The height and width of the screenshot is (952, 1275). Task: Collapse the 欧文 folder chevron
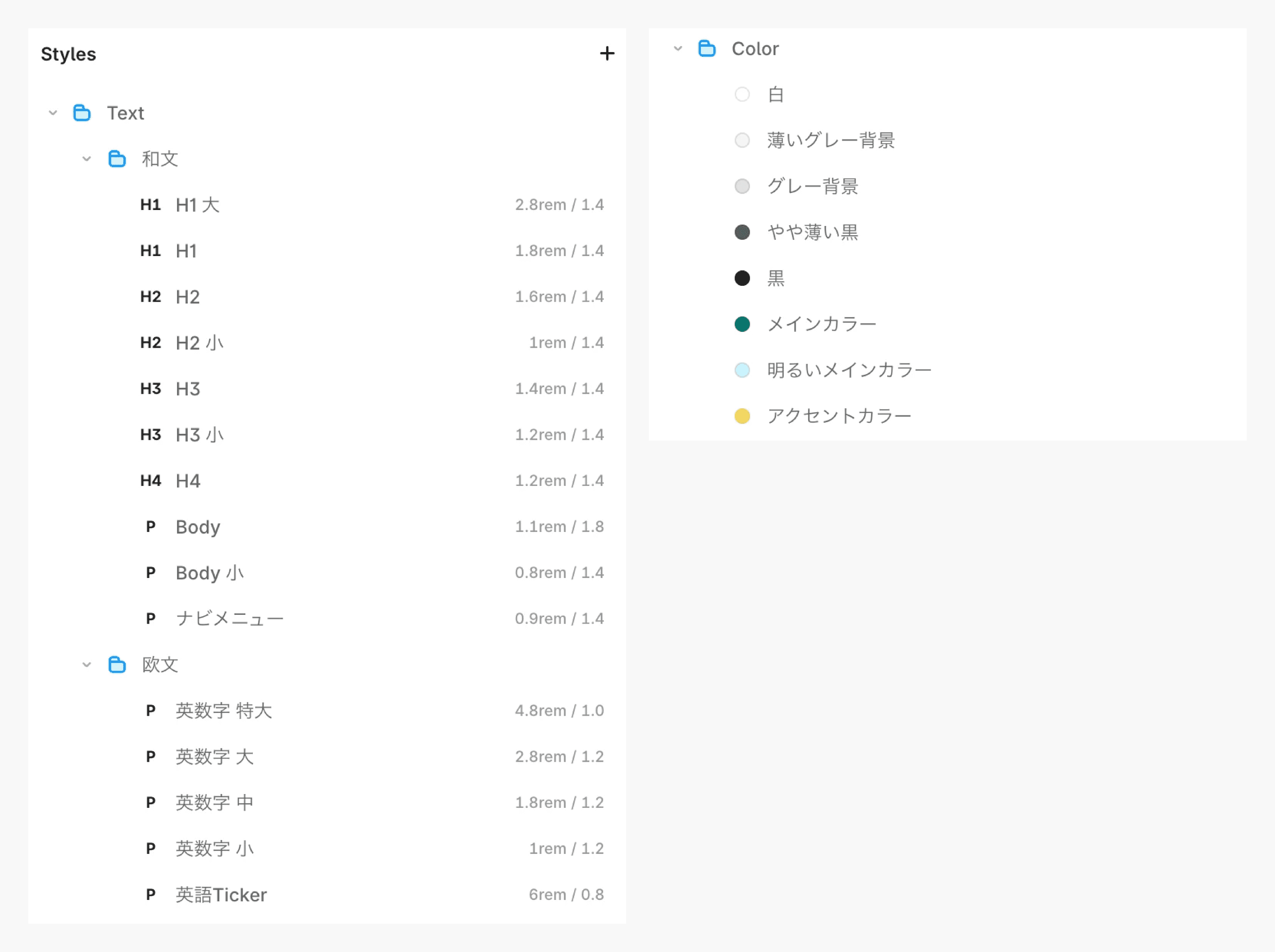pyautogui.click(x=86, y=664)
